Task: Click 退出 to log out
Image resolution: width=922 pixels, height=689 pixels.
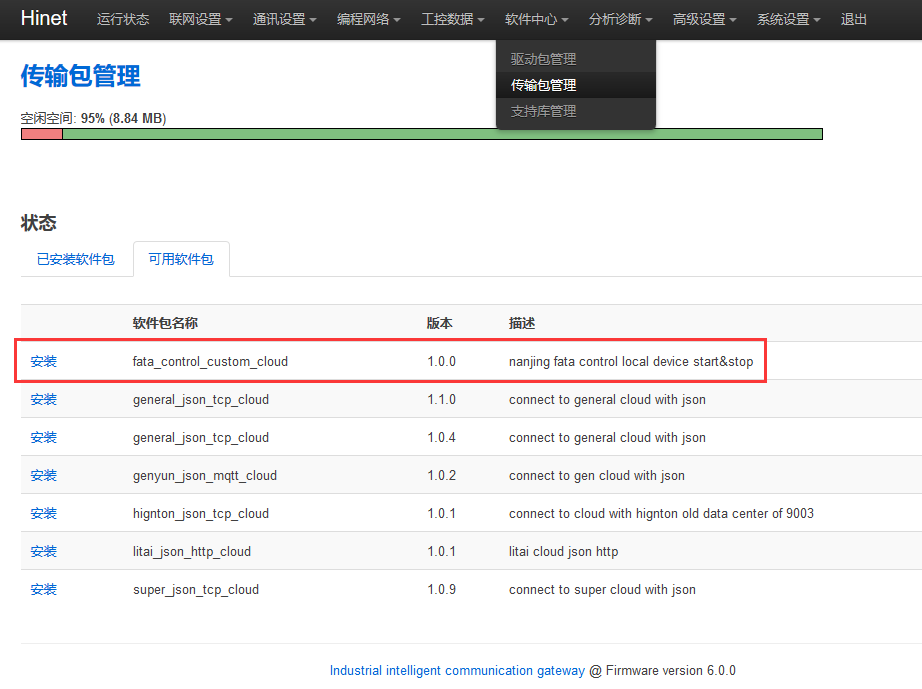Action: [x=854, y=20]
